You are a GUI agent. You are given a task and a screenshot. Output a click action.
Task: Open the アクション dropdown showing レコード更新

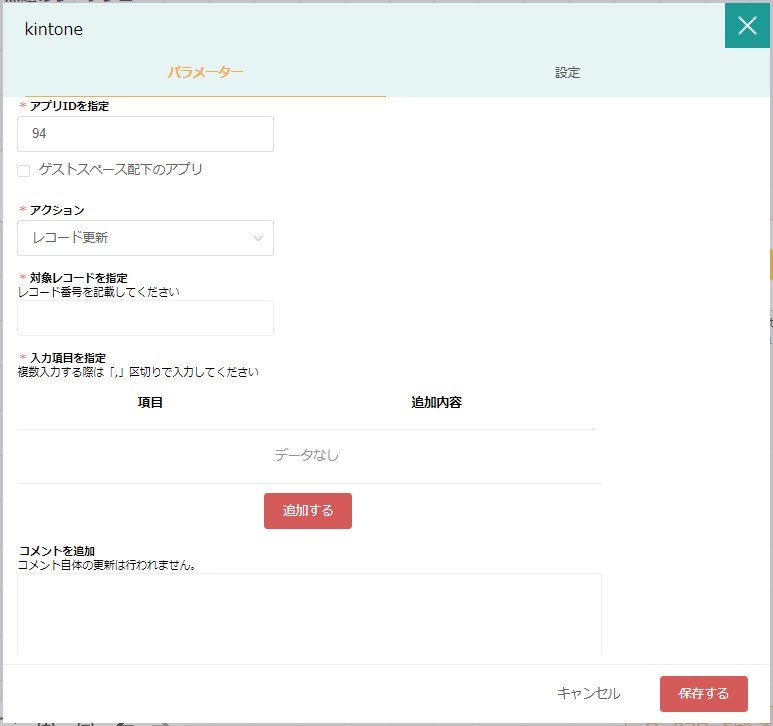coord(145,238)
